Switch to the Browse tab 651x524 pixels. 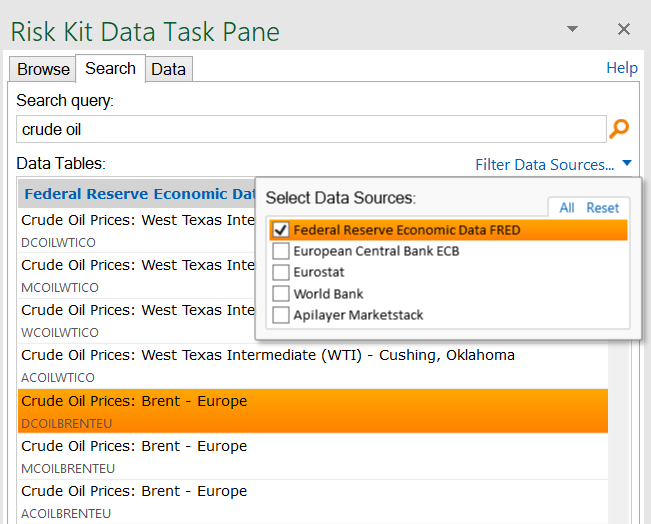(43, 69)
